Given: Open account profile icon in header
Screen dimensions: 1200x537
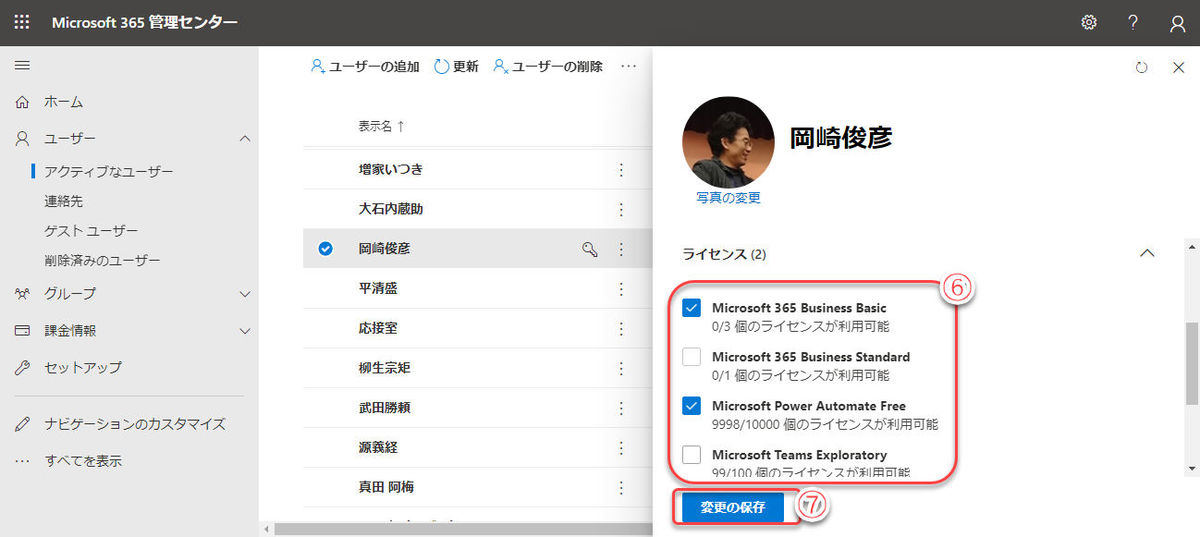Looking at the screenshot, I should click(1177, 23).
